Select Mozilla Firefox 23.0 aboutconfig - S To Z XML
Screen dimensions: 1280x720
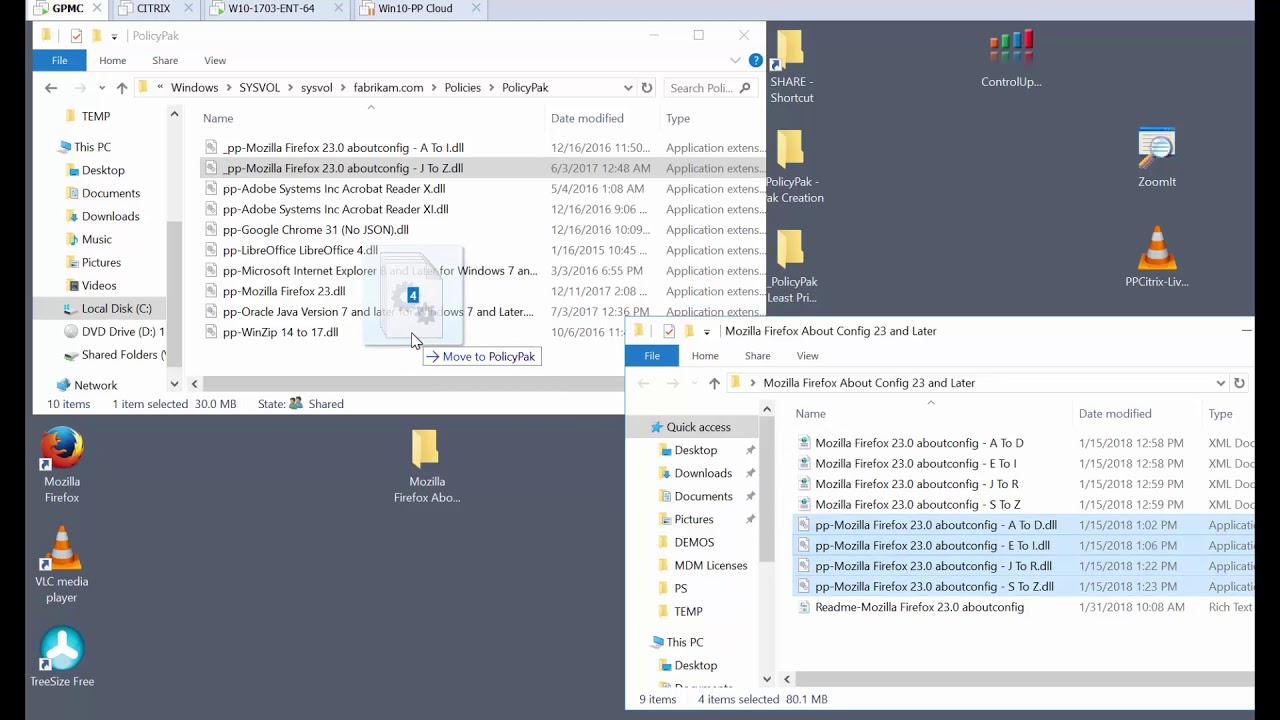coord(918,505)
